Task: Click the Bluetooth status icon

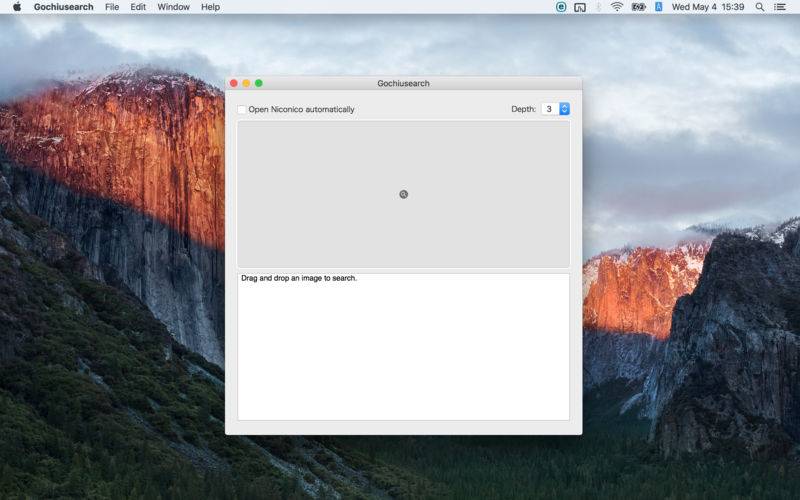Action: (x=598, y=7)
